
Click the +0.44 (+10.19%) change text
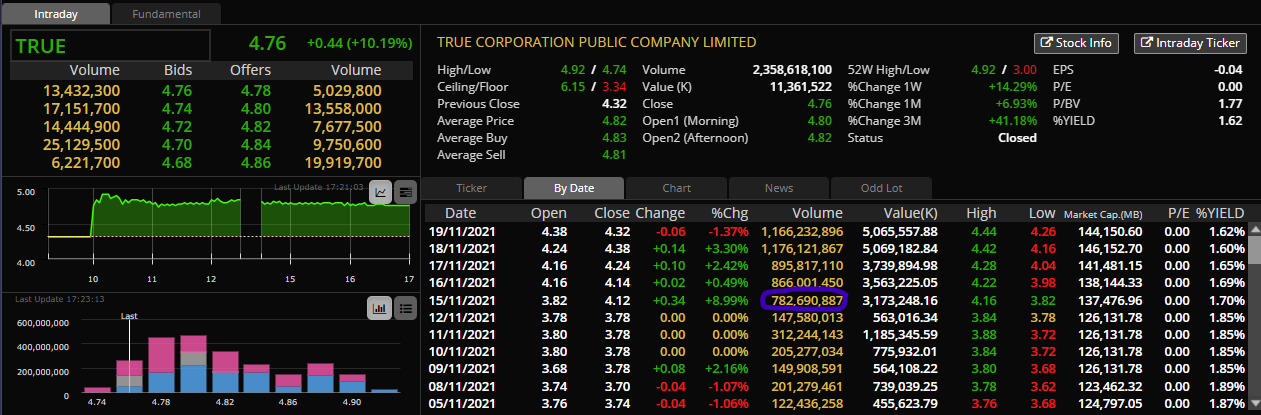coord(359,43)
